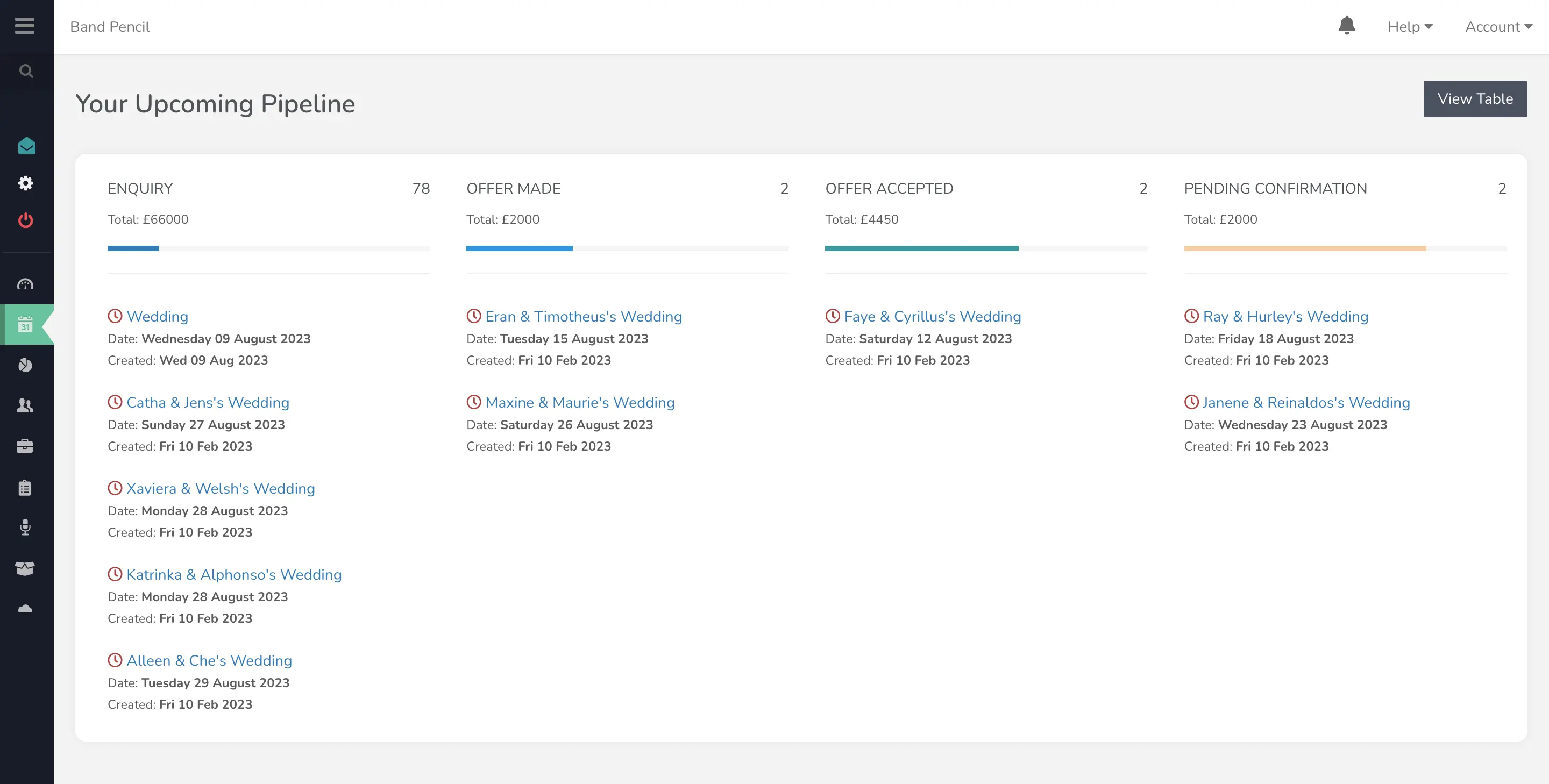Open Faye & Cyrillus's Wedding
This screenshot has width=1549, height=784.
coord(932,316)
